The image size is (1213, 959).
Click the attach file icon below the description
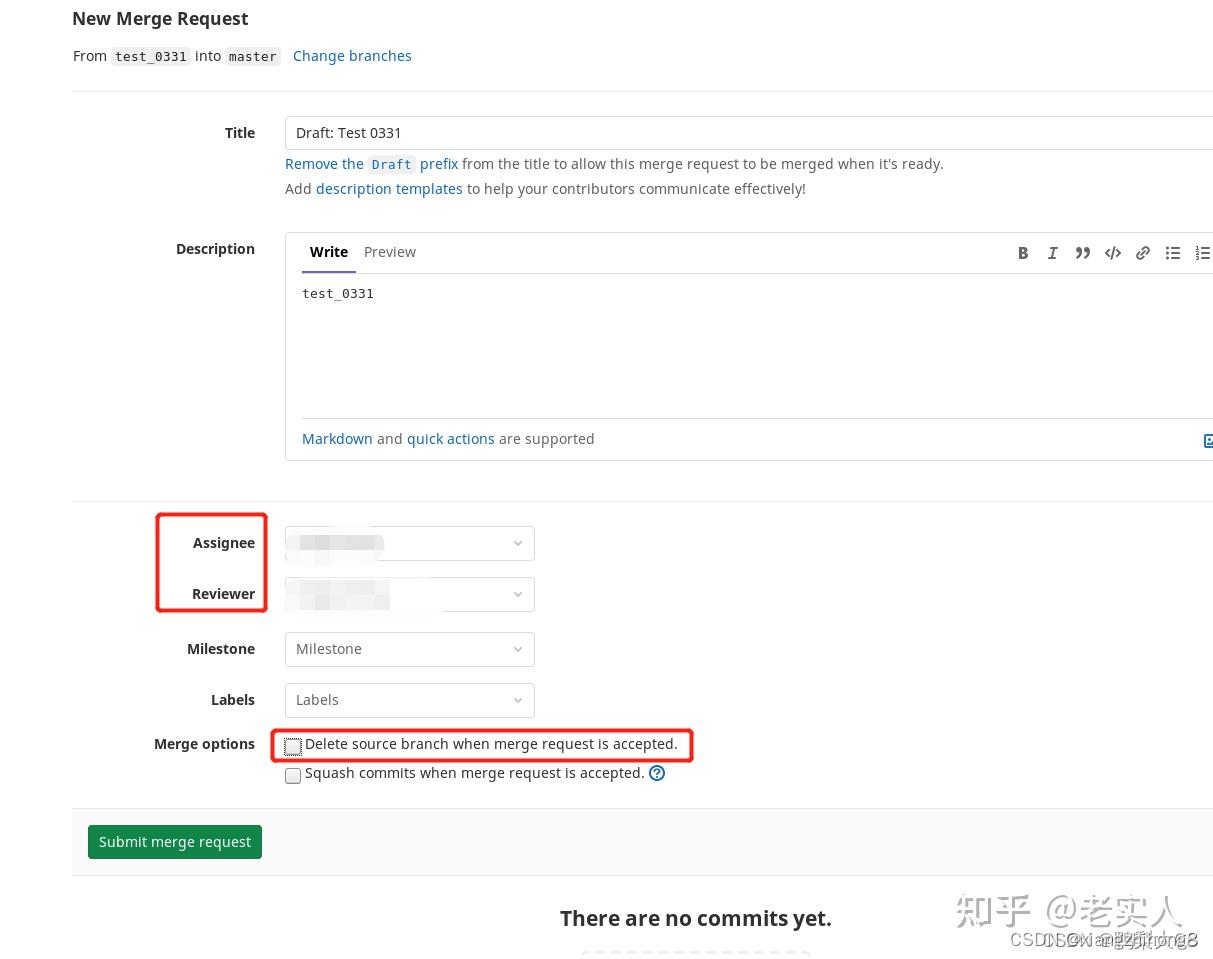(1209, 440)
